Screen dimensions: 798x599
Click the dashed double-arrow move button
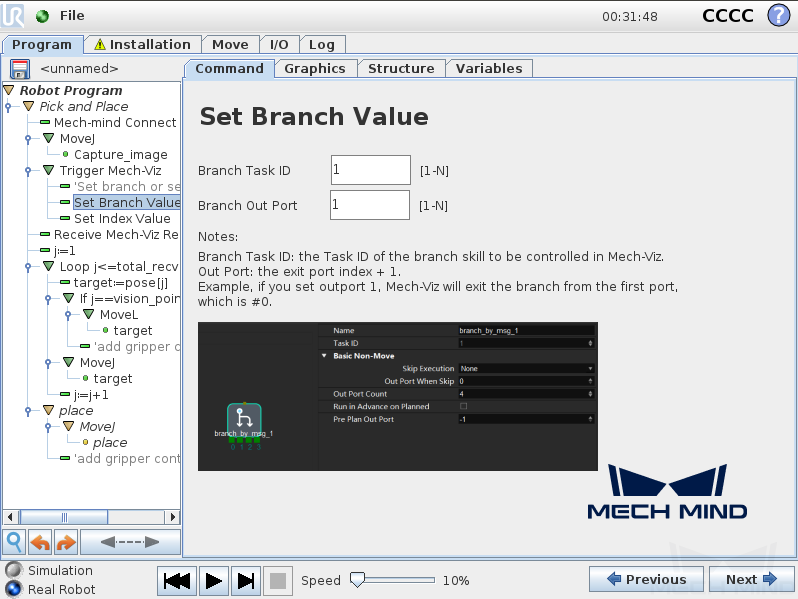pos(130,542)
